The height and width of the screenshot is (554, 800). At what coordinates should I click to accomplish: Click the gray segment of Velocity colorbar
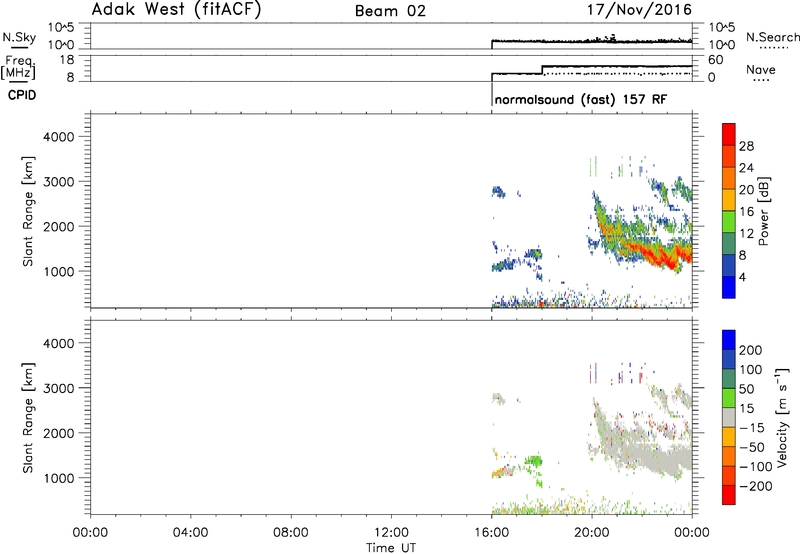[x=729, y=417]
